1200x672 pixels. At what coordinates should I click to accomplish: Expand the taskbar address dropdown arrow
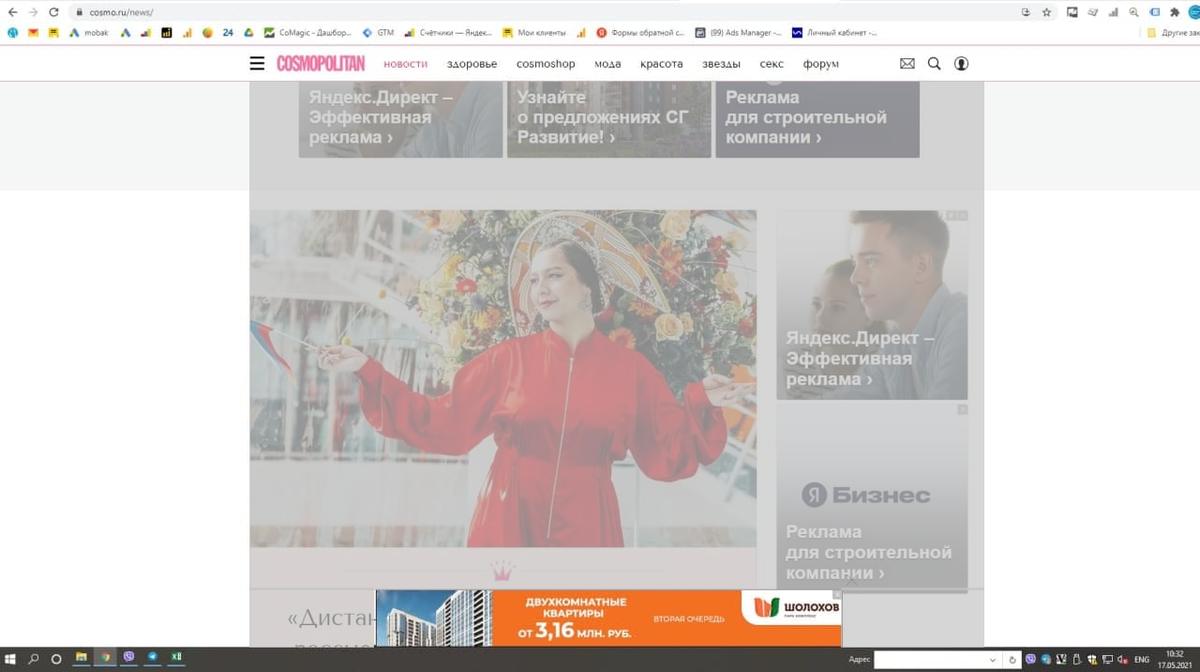click(993, 660)
